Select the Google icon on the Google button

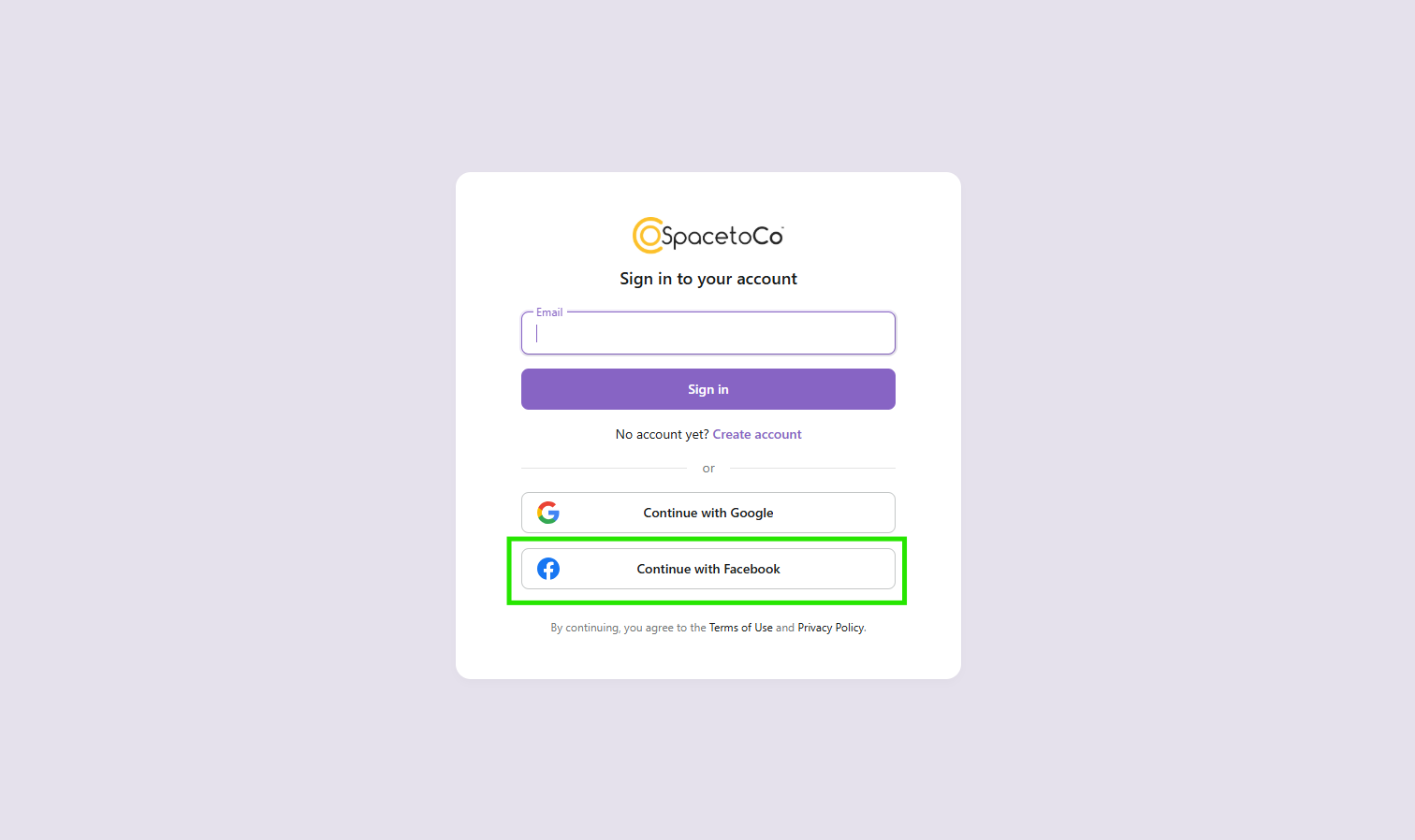coord(548,512)
